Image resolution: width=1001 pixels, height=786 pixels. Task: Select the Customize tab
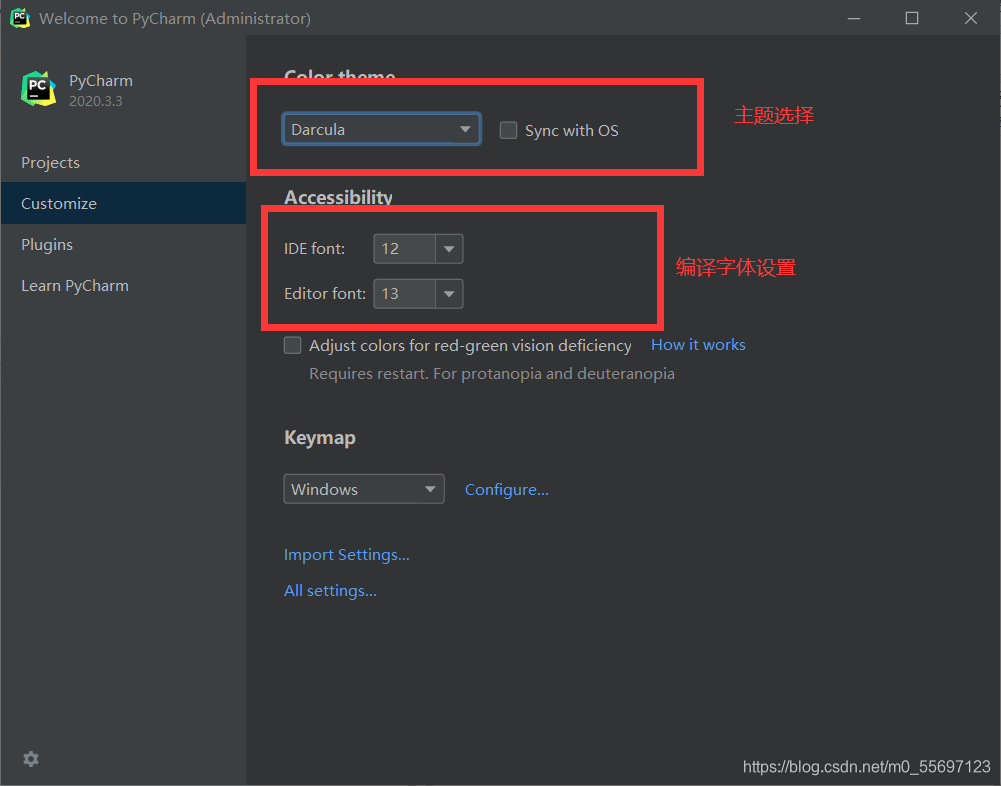click(124, 204)
